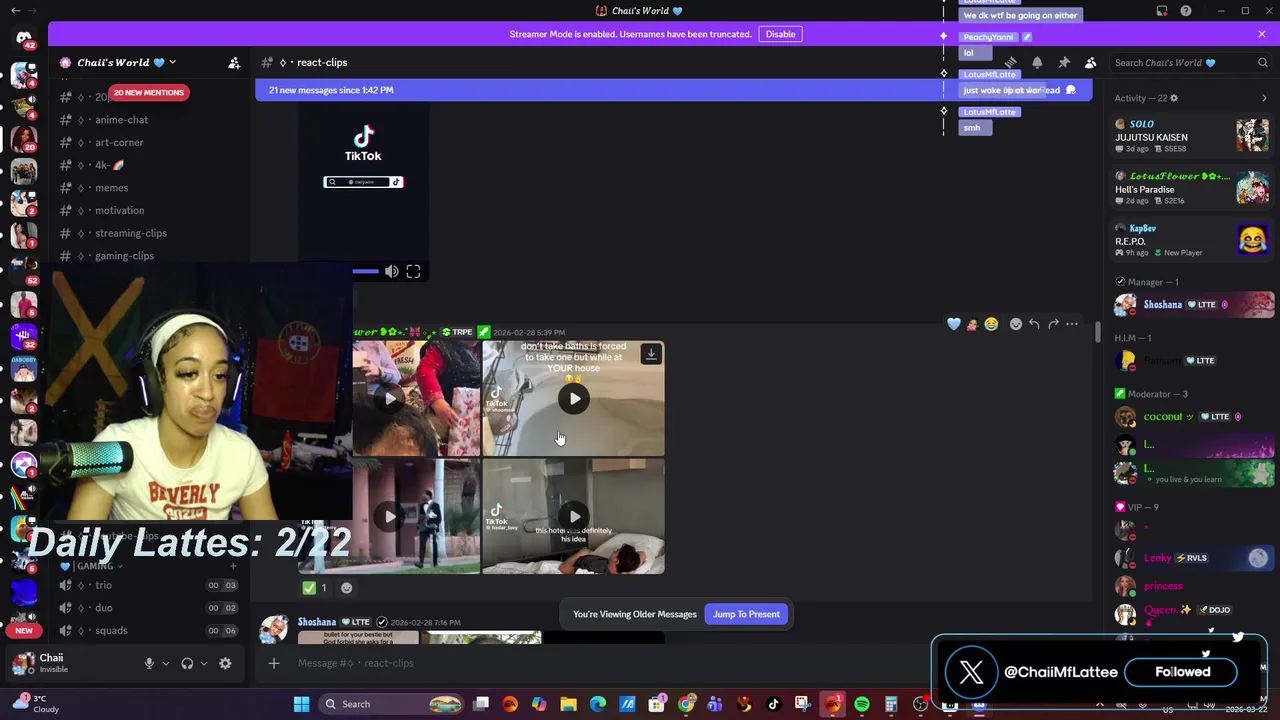
Task: Add reaction smiley below the video grid
Action: pyautogui.click(x=347, y=588)
